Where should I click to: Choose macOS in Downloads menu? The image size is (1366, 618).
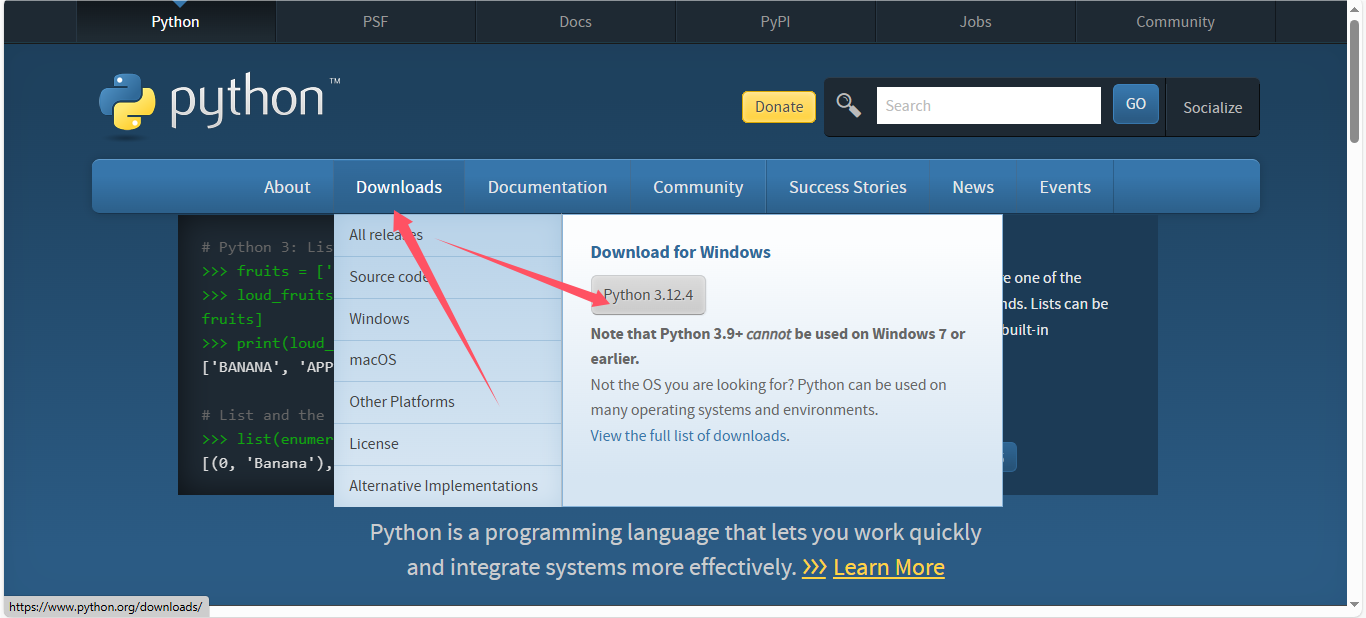point(448,360)
